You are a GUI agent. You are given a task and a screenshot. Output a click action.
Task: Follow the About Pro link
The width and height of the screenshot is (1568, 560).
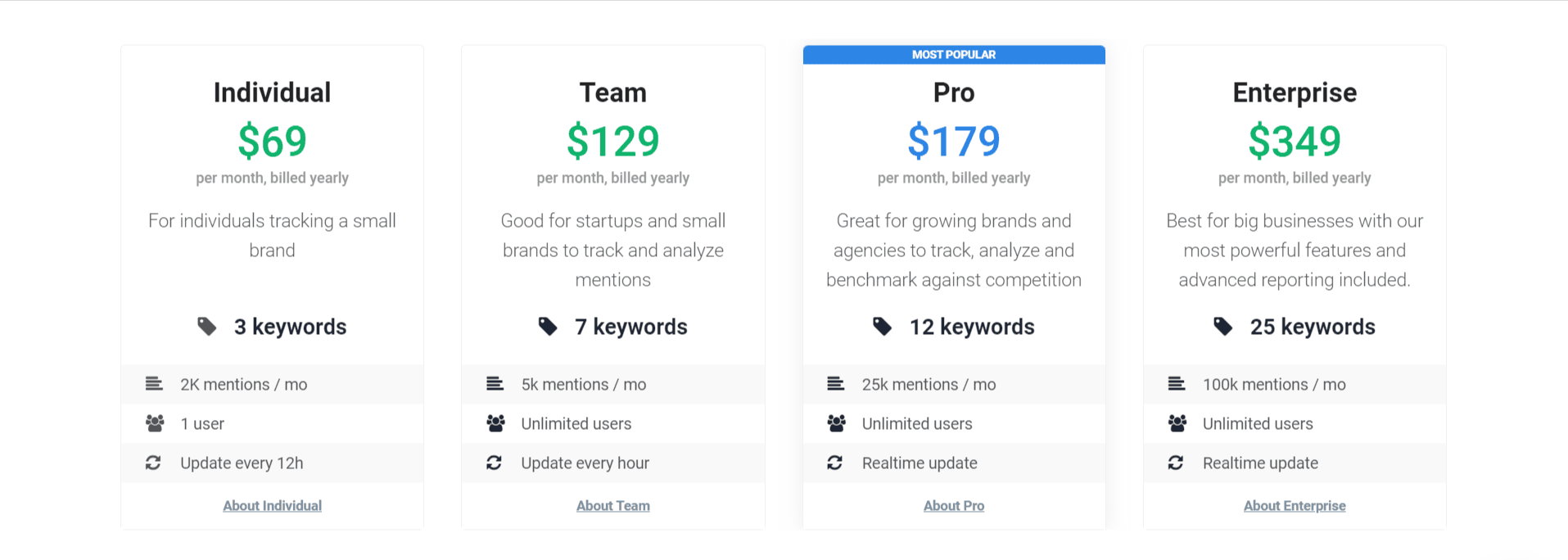pos(954,506)
